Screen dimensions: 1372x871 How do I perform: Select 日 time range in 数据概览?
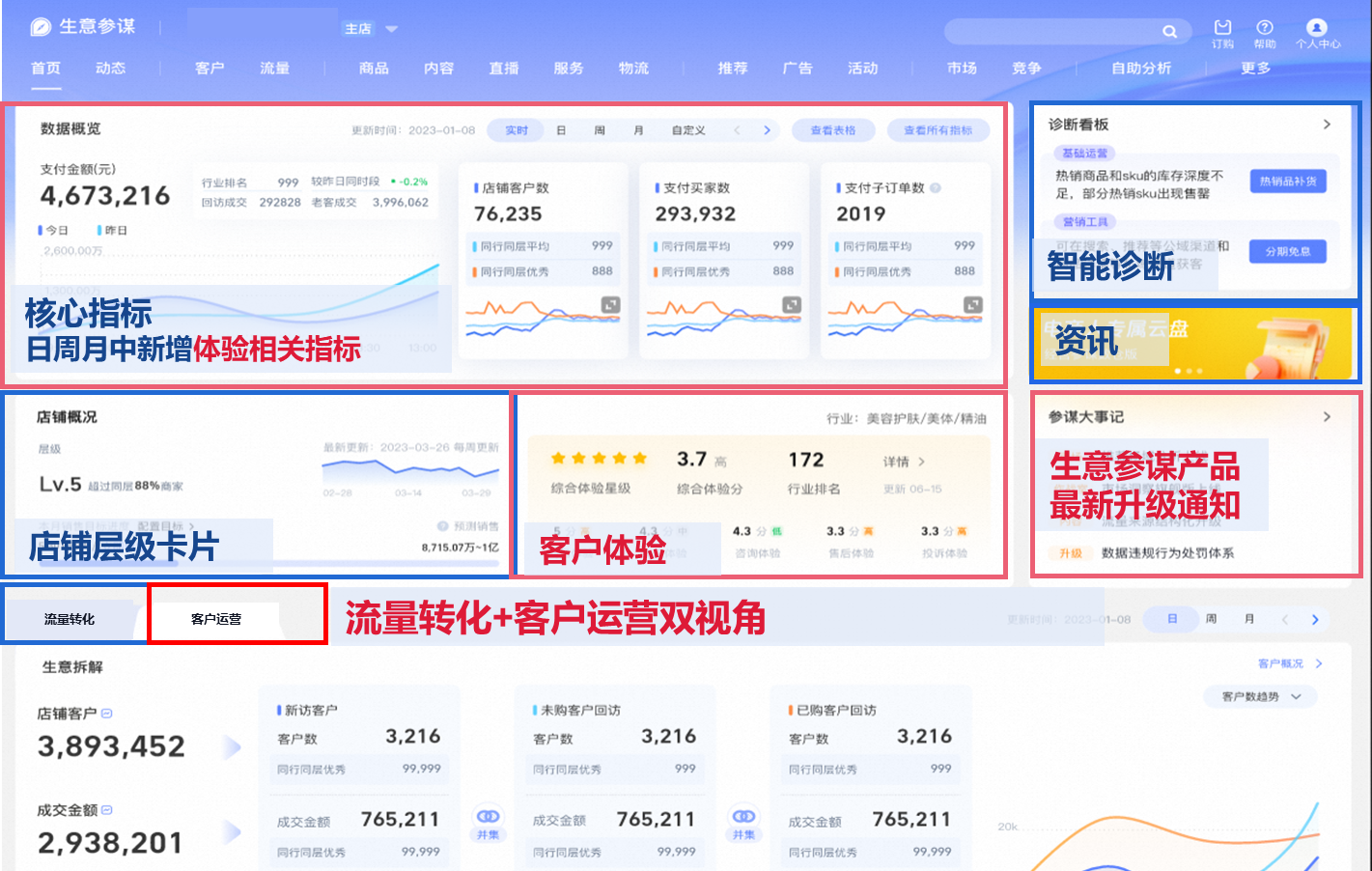point(561,130)
